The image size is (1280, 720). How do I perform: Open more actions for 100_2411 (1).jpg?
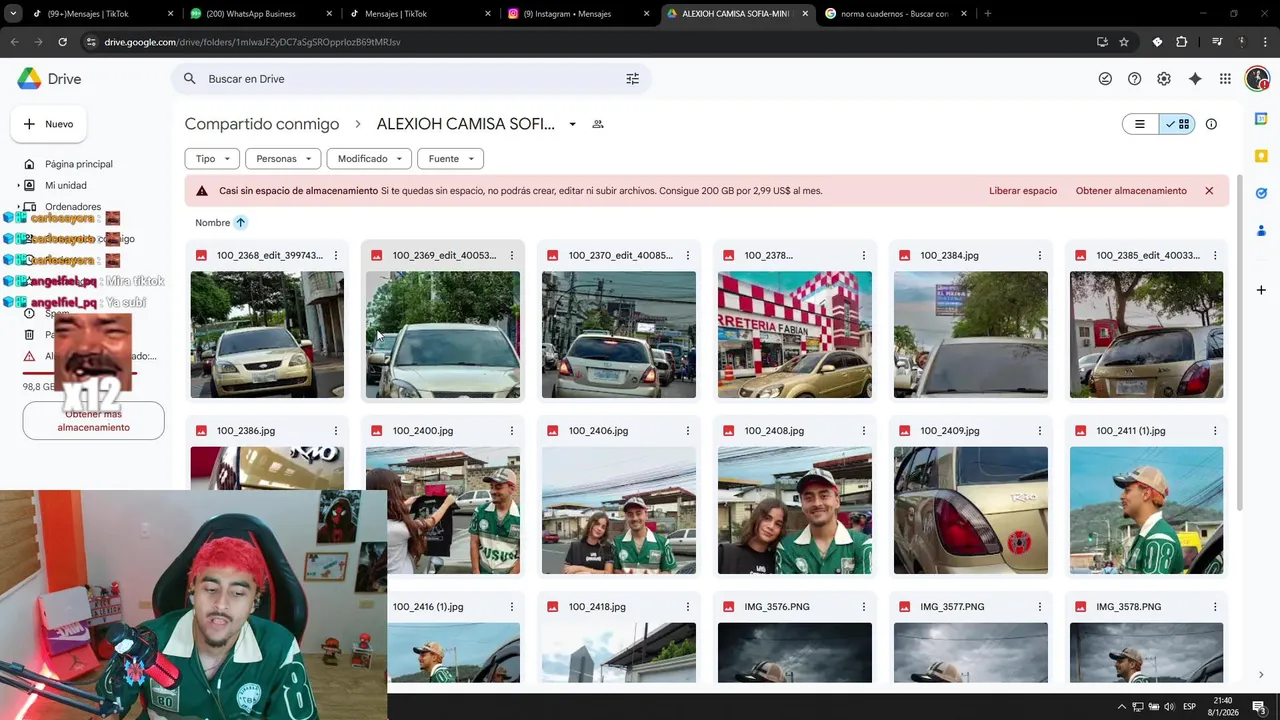(x=1215, y=431)
